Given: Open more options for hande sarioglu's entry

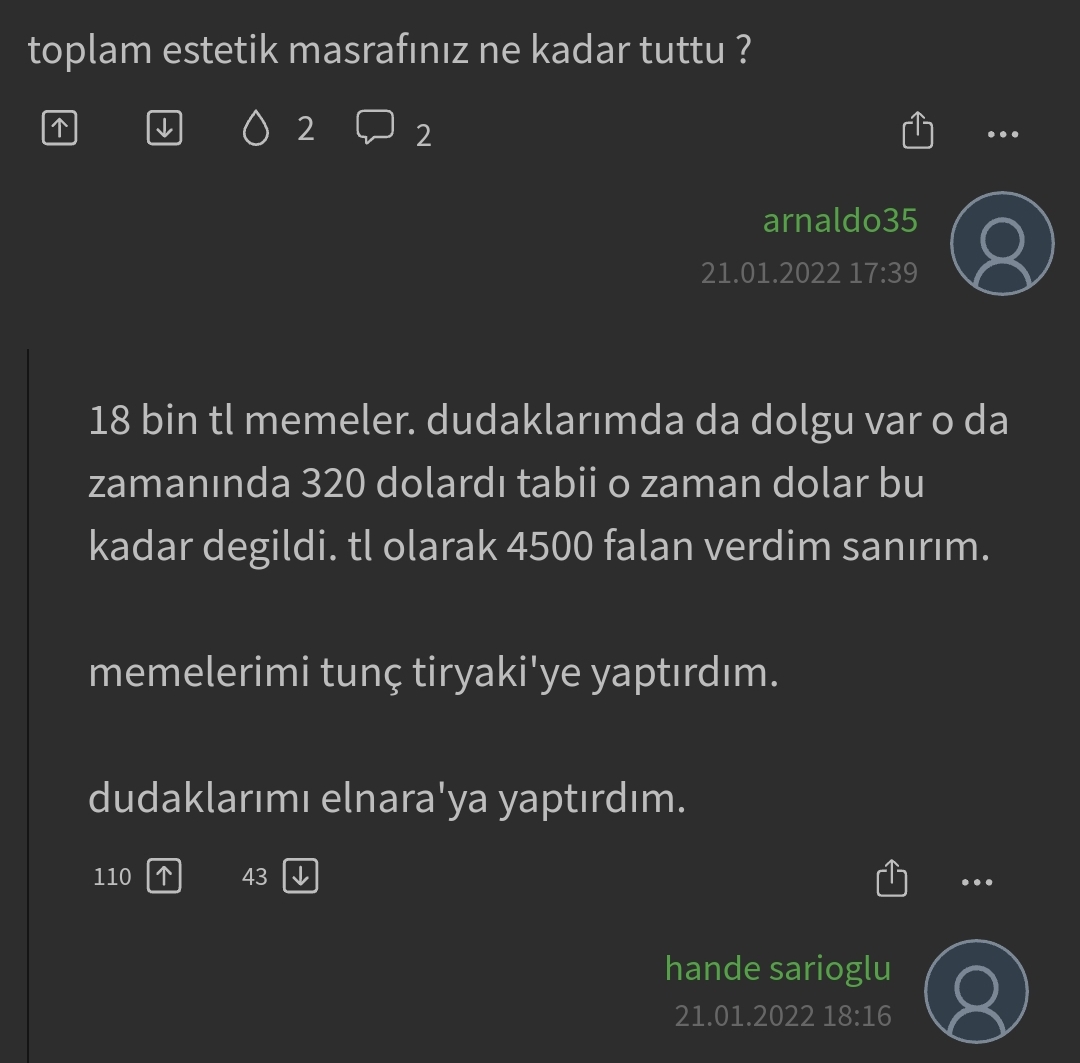Looking at the screenshot, I should 976,882.
